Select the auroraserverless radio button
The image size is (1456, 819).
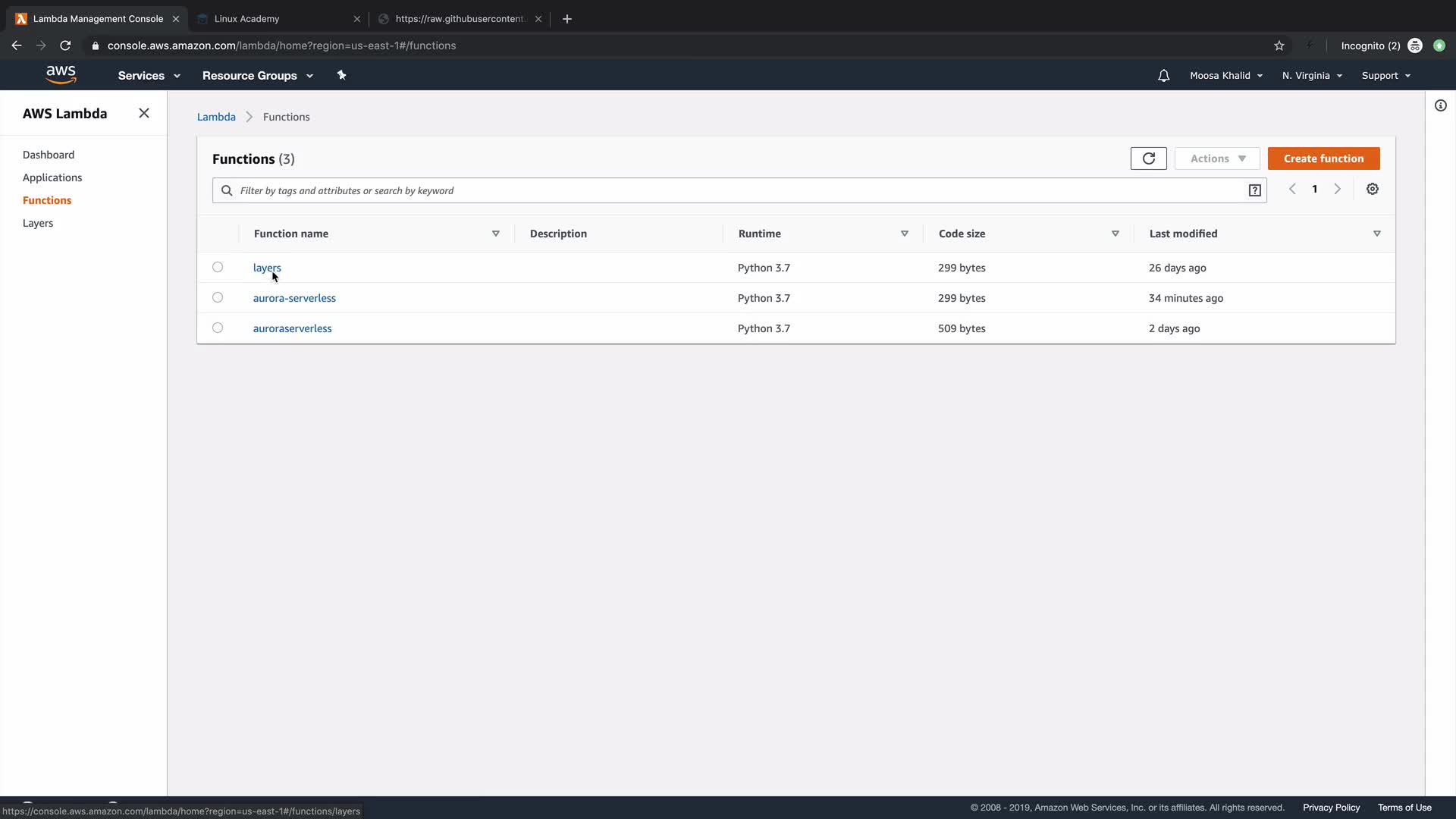(x=218, y=328)
